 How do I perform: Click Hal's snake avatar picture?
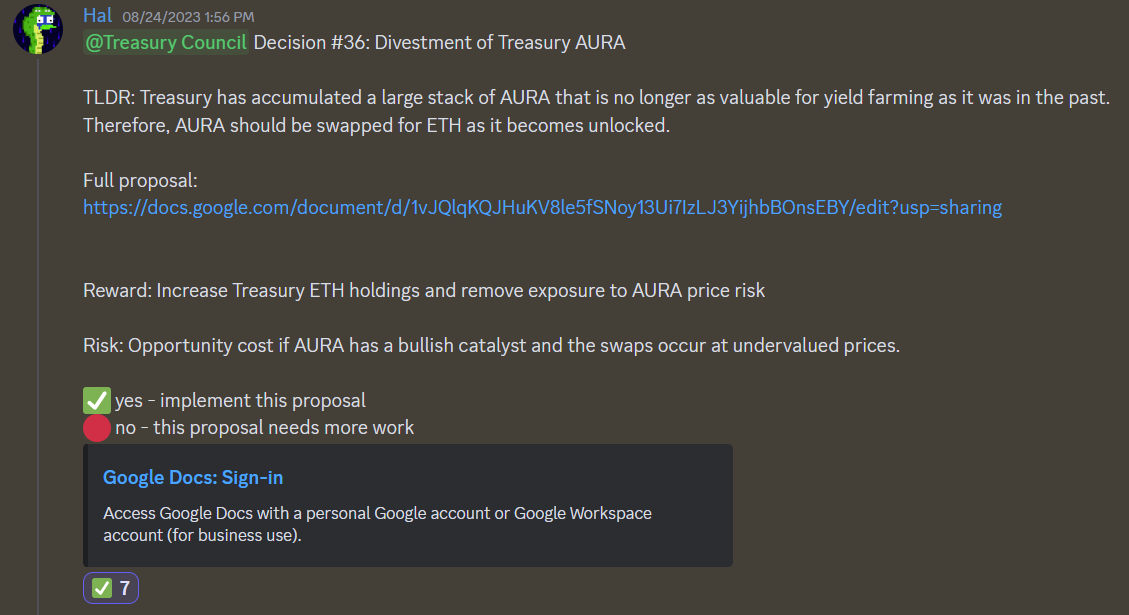[38, 29]
